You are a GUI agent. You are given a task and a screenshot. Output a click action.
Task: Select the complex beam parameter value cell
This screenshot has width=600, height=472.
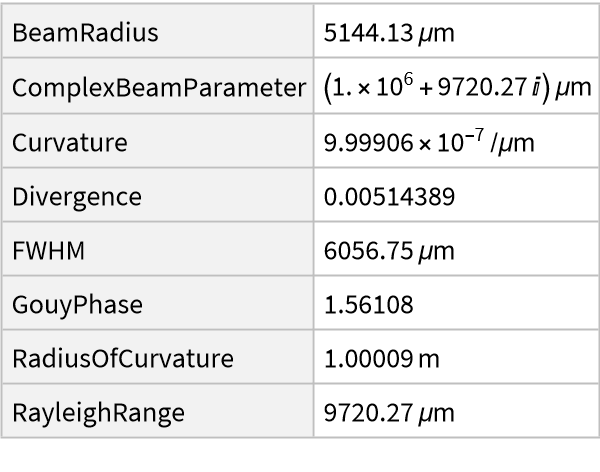(x=458, y=87)
